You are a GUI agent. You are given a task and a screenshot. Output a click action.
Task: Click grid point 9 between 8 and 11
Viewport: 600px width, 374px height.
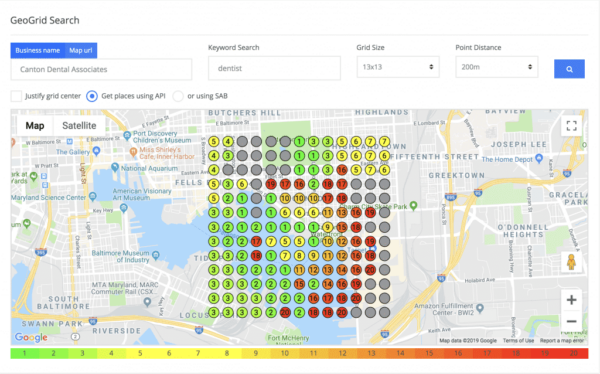point(313,255)
